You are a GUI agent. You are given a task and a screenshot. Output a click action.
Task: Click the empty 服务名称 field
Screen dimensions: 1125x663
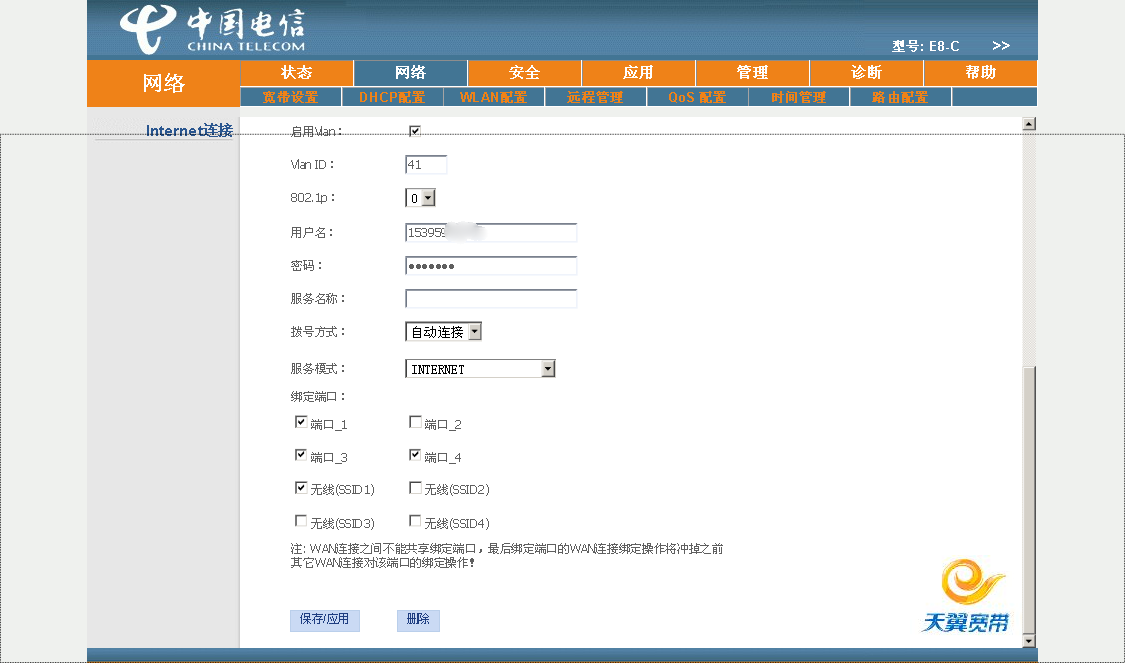(x=491, y=298)
